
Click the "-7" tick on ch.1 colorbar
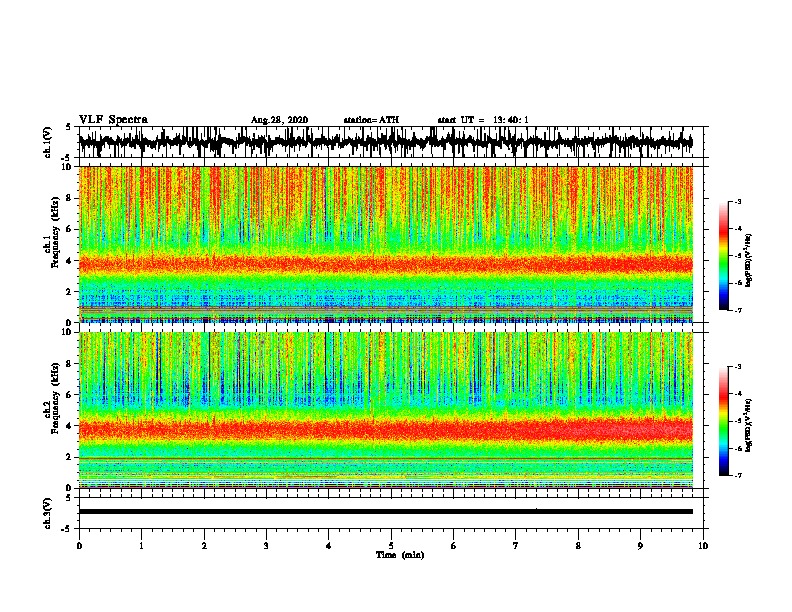737,310
